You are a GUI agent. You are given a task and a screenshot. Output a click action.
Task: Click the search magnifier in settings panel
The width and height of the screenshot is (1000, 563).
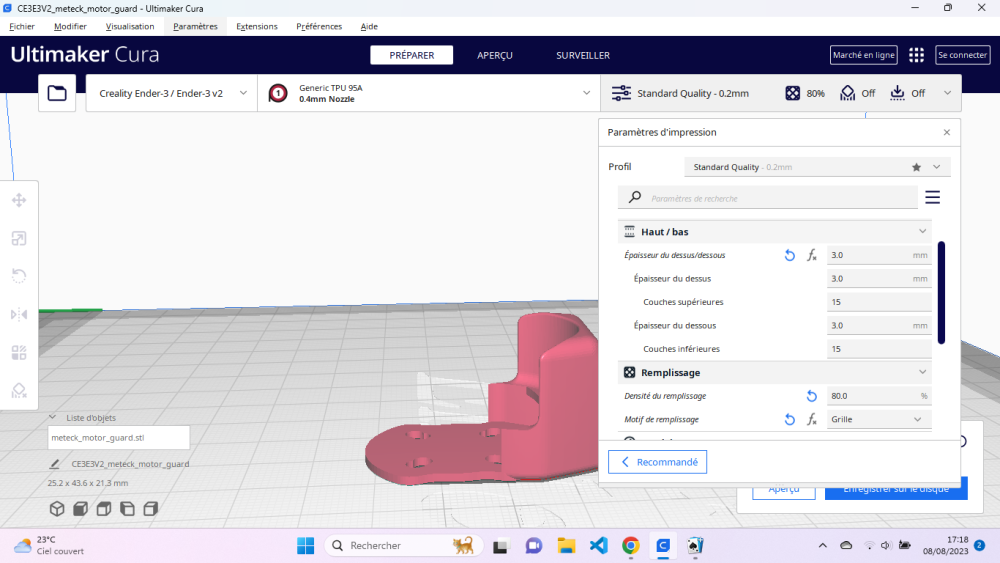point(635,197)
